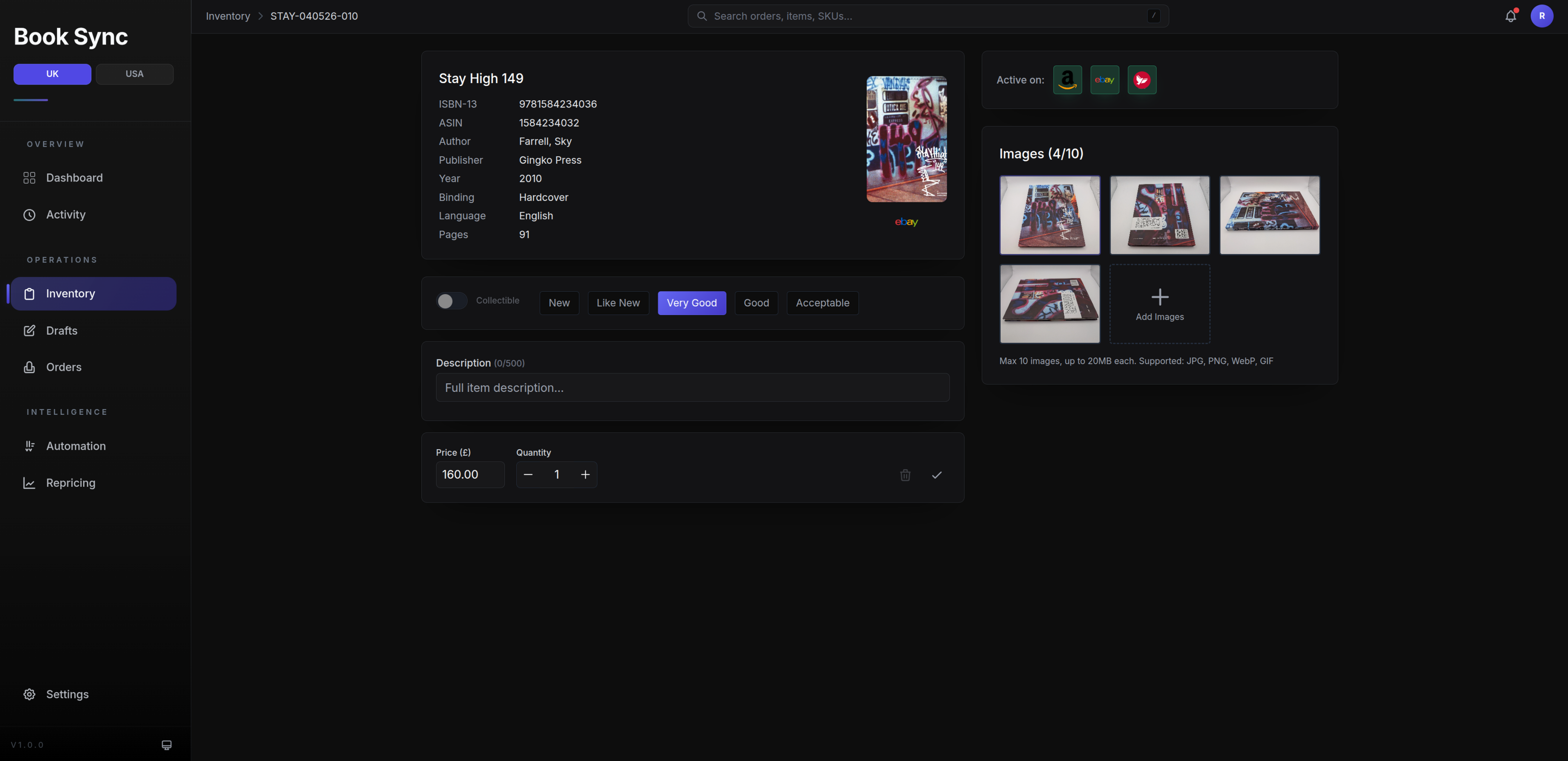Click the Amazon marketplace icon under Active on

pos(1067,80)
